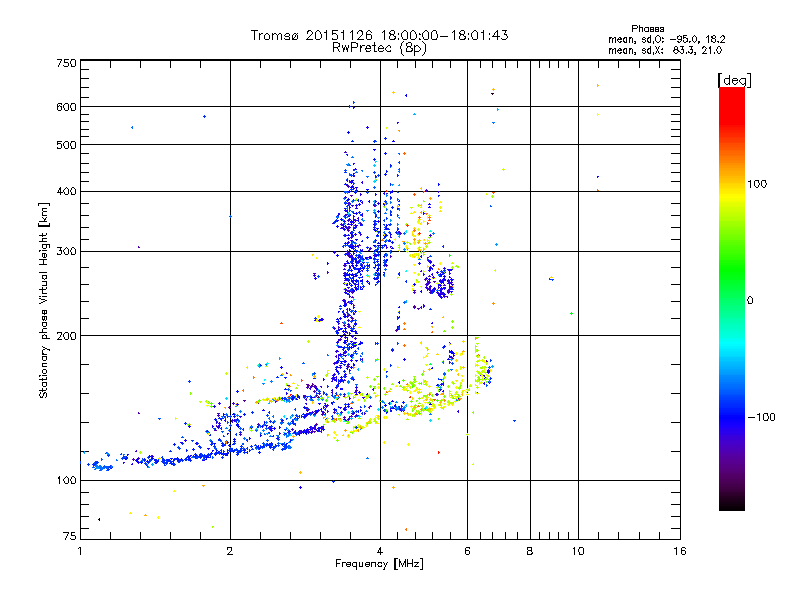Click the x-axis label 'Frequency [MHz]'

pos(379,564)
